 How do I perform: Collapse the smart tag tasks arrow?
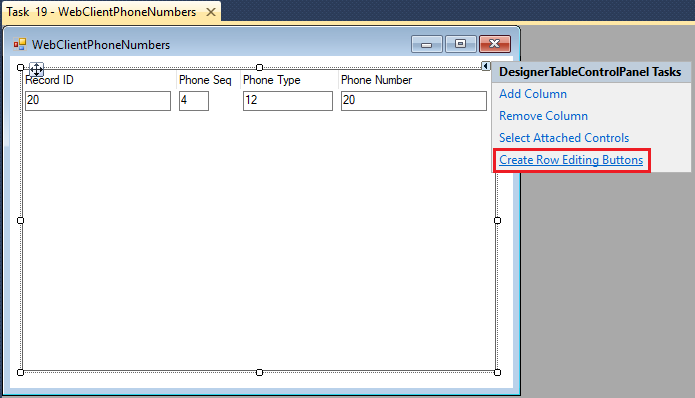click(x=486, y=66)
